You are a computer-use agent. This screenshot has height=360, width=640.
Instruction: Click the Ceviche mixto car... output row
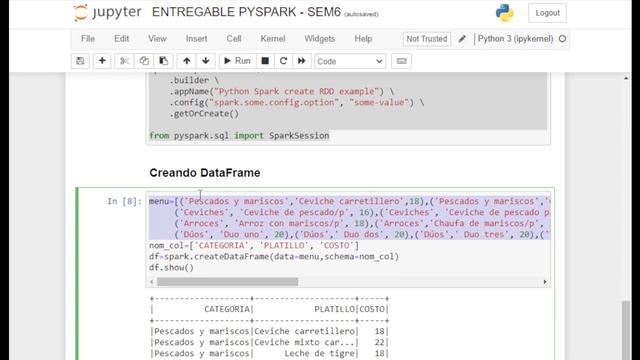[269, 342]
